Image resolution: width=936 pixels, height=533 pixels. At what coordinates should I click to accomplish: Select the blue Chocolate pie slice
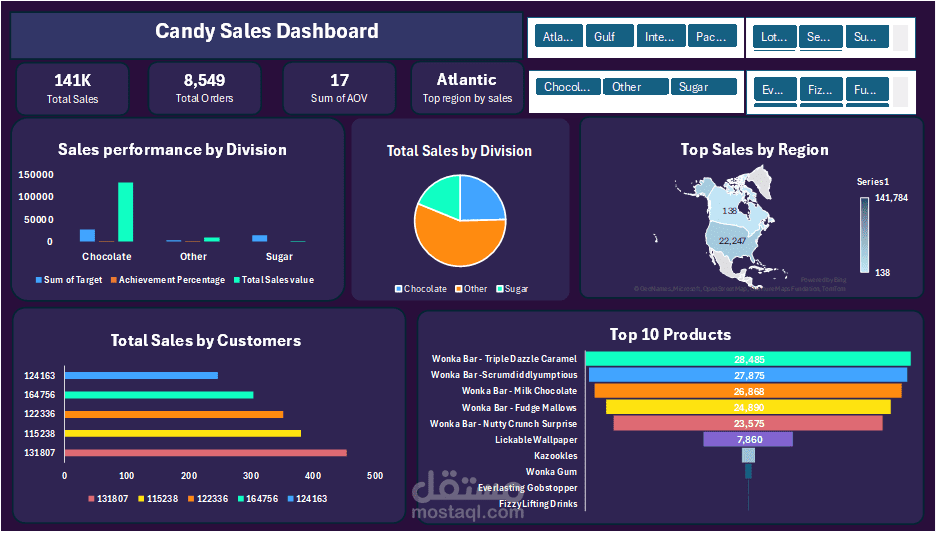coord(481,200)
